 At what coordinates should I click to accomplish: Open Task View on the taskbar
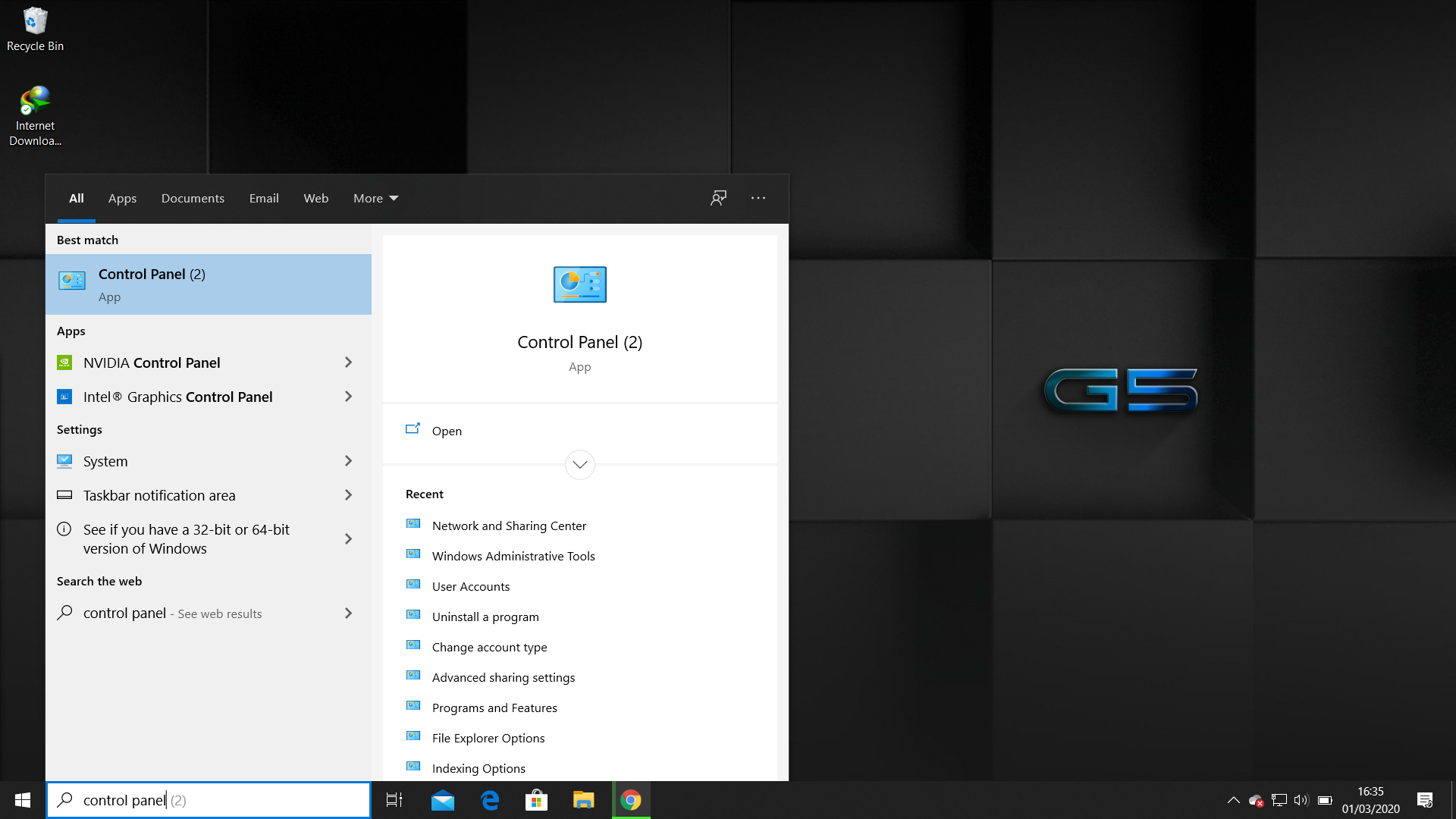(x=394, y=800)
